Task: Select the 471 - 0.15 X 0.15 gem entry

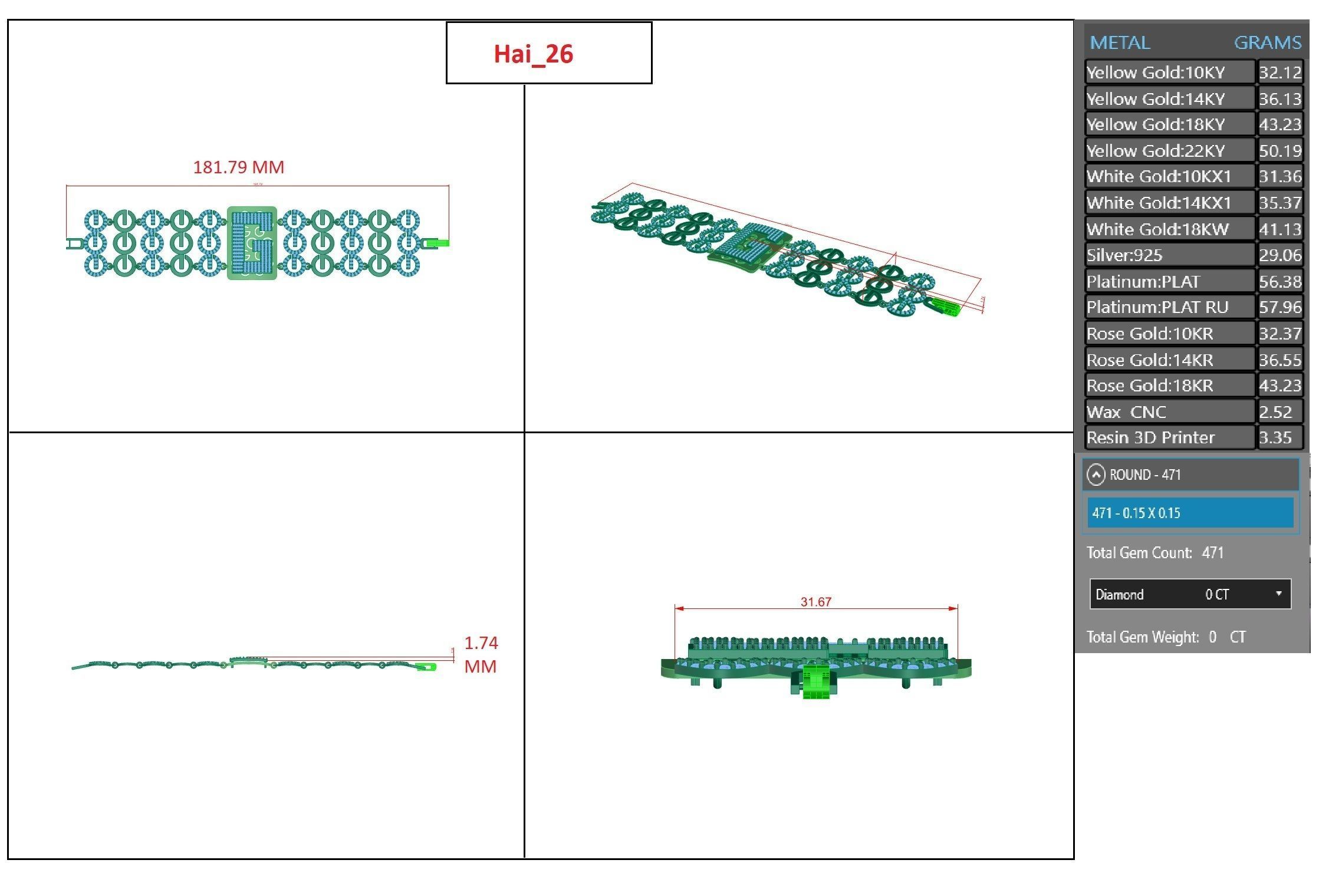Action: coord(1190,513)
